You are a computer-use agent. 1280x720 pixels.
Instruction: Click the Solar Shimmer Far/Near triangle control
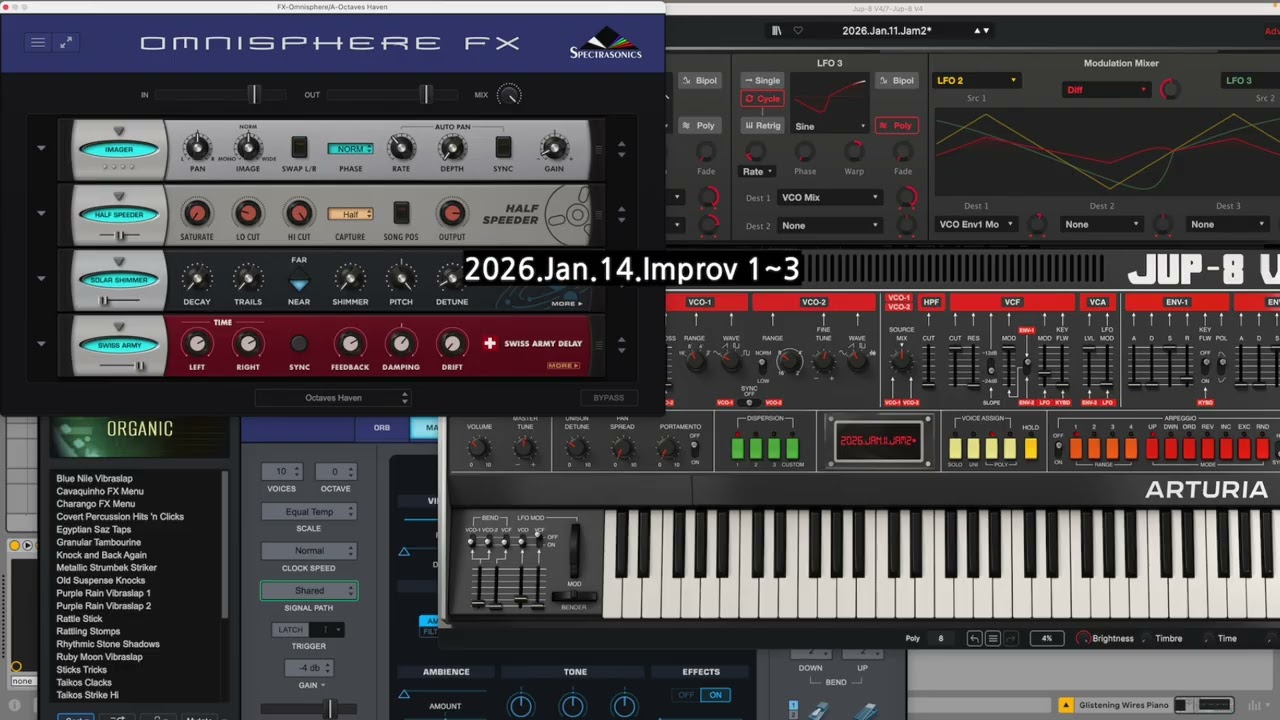(x=299, y=281)
